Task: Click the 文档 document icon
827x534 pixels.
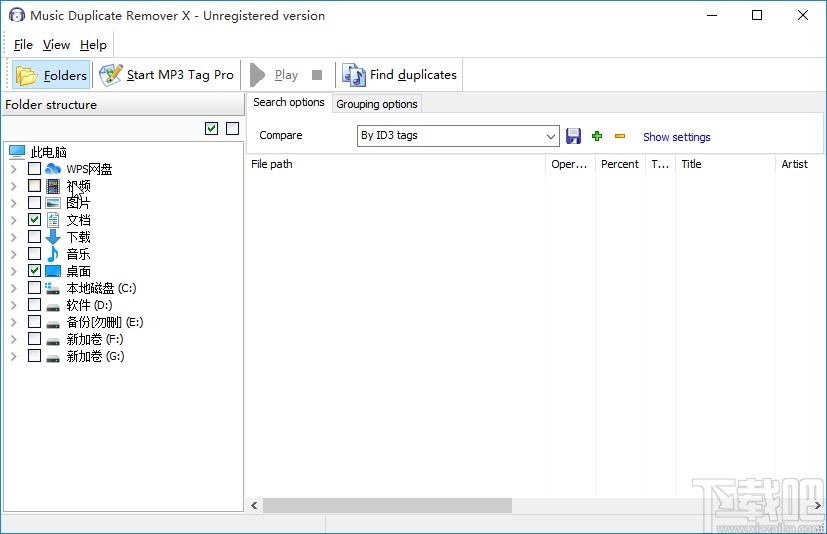Action: coord(53,220)
